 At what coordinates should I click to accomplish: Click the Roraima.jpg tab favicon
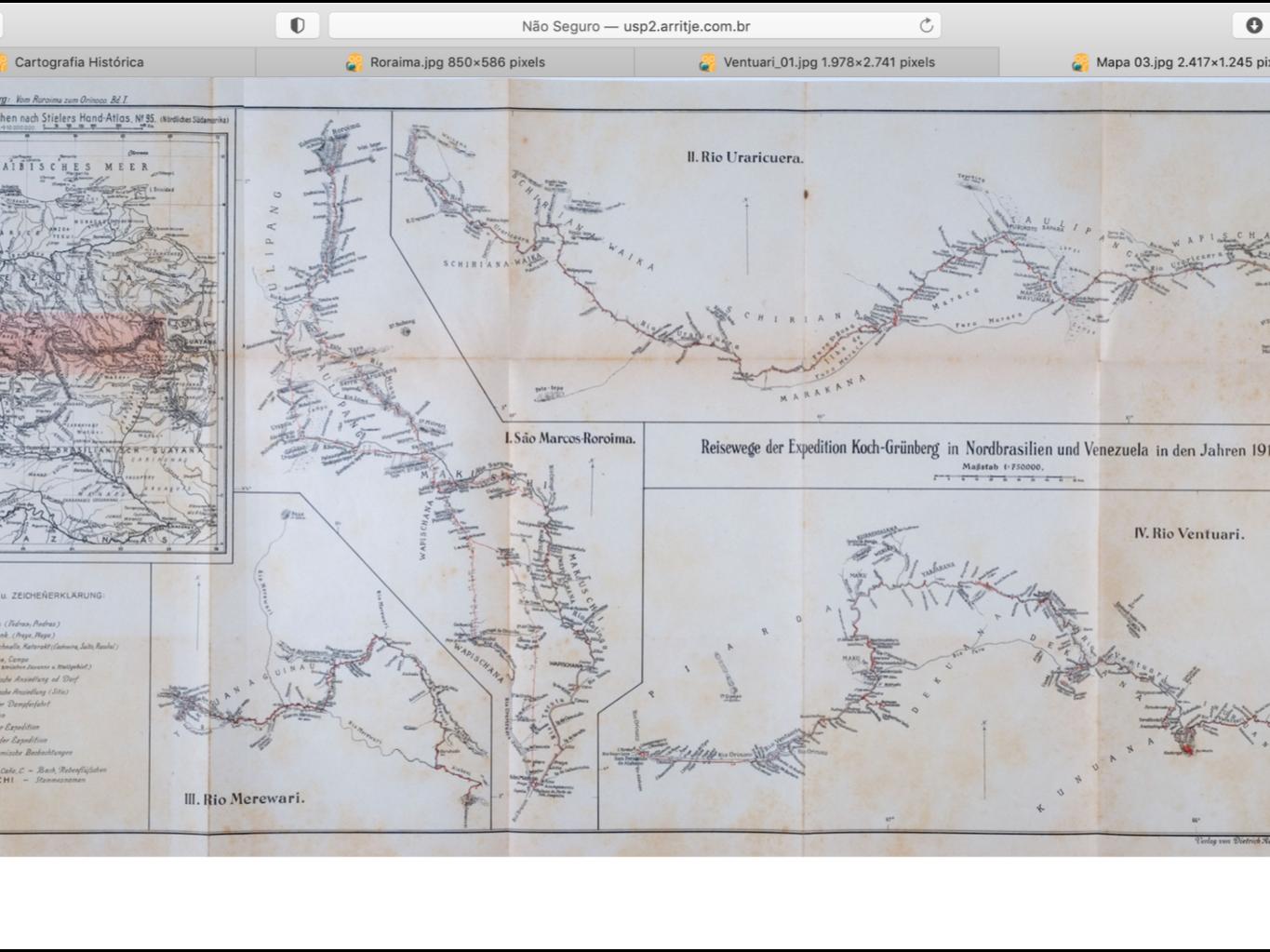point(354,62)
